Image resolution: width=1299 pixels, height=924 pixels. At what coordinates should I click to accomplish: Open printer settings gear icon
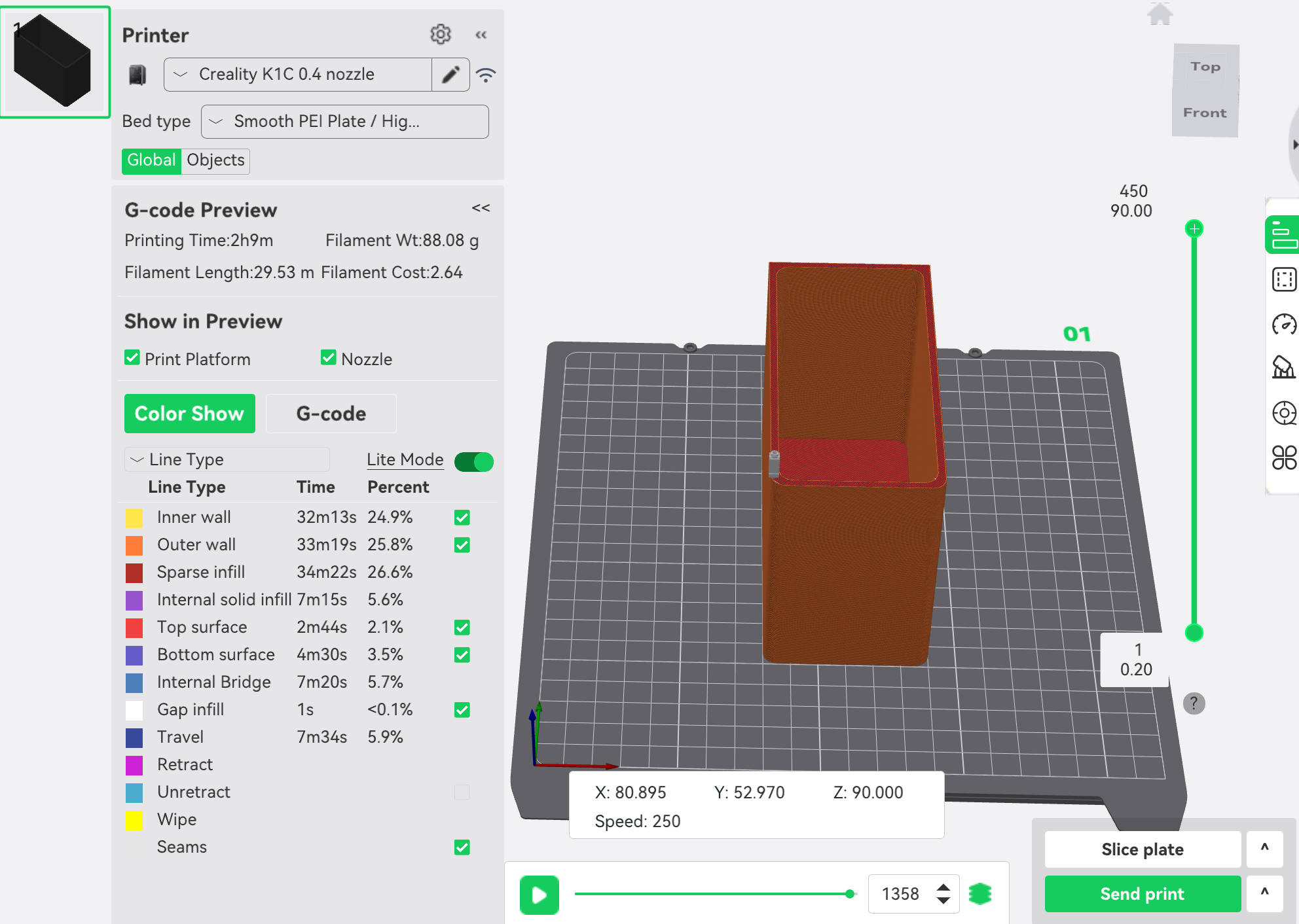[x=440, y=34]
